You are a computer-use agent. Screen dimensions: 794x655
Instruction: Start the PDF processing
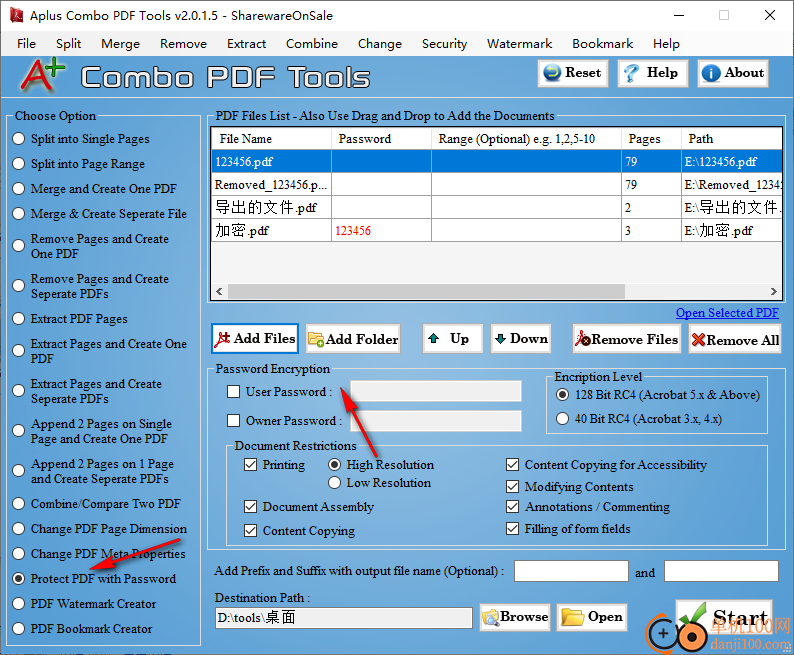(724, 617)
